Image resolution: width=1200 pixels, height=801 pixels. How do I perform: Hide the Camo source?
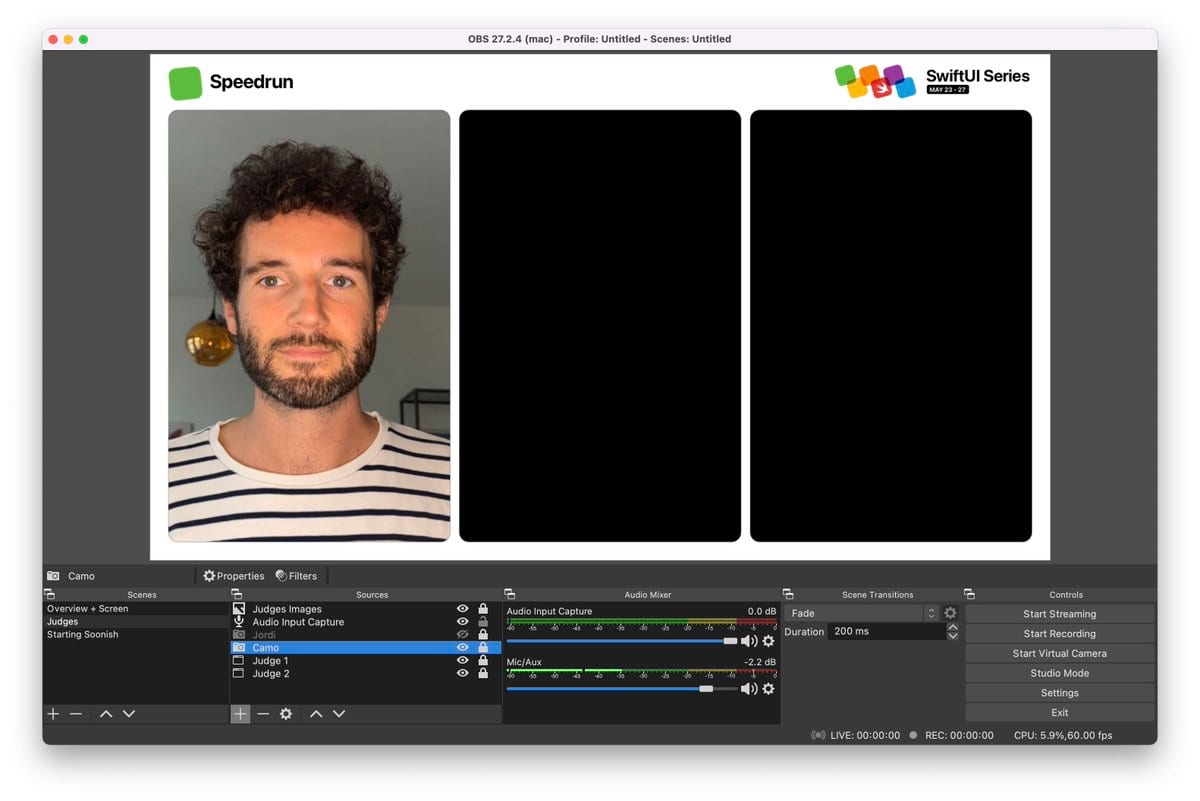(462, 648)
